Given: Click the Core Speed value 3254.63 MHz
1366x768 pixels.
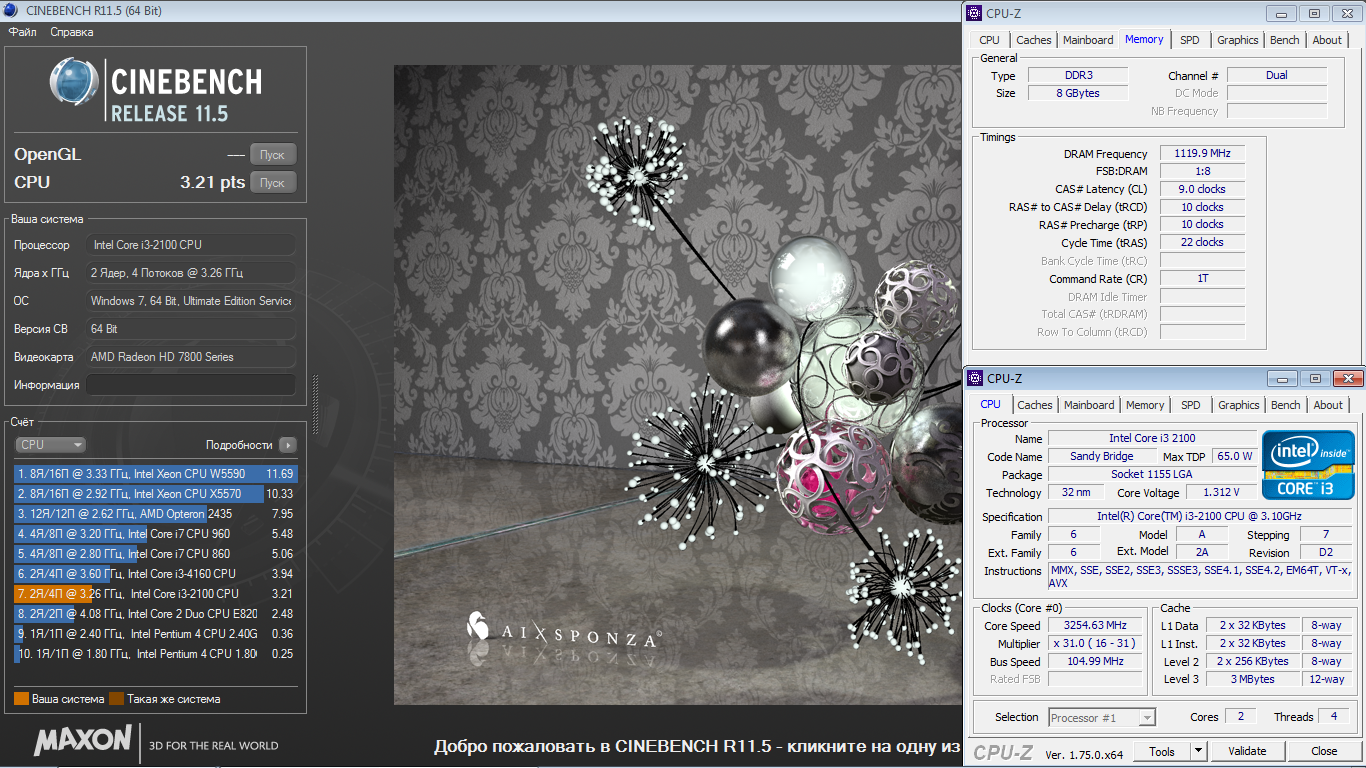Looking at the screenshot, I should point(1094,626).
